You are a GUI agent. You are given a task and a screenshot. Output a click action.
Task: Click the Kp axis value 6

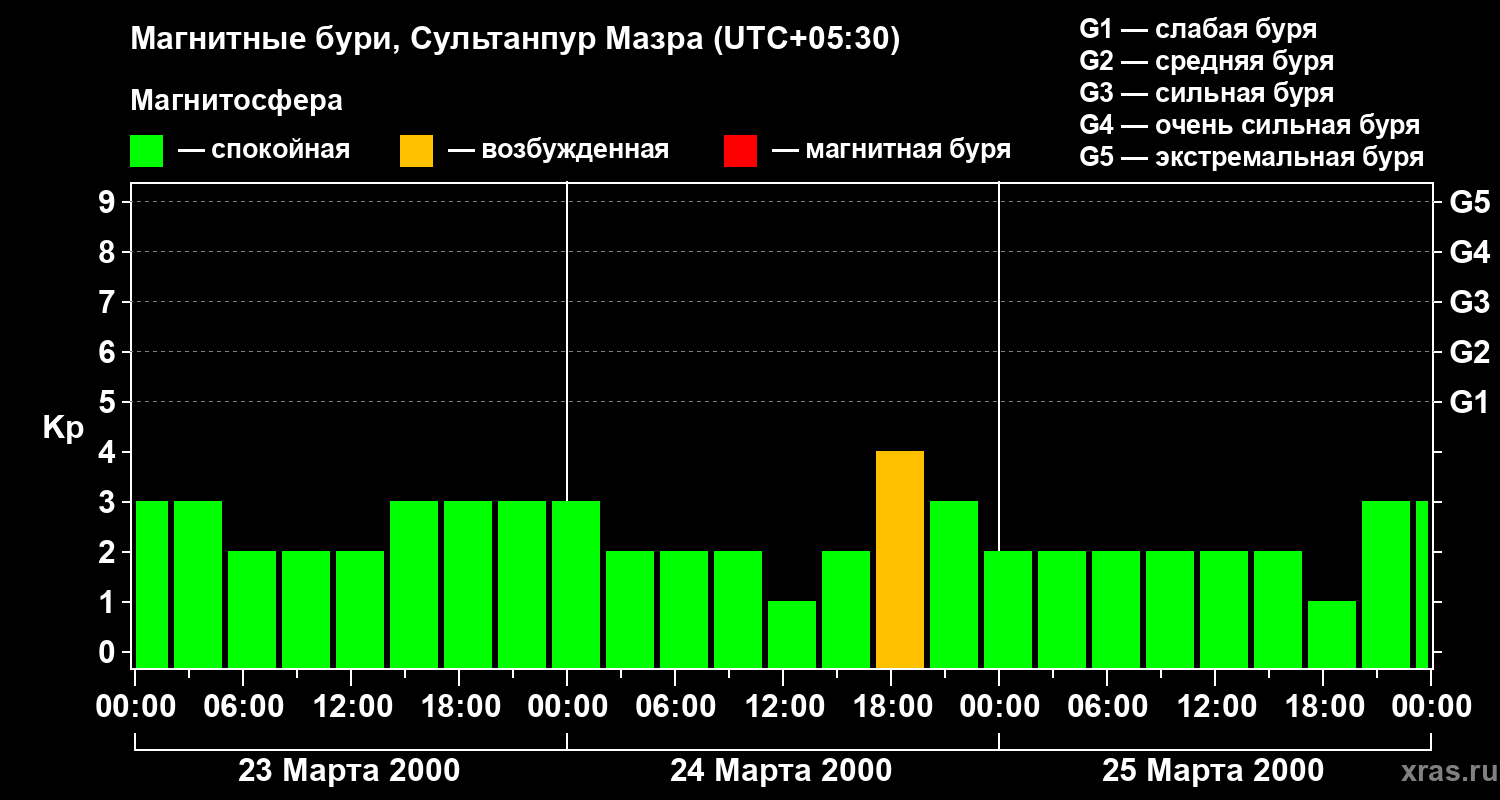click(109, 352)
